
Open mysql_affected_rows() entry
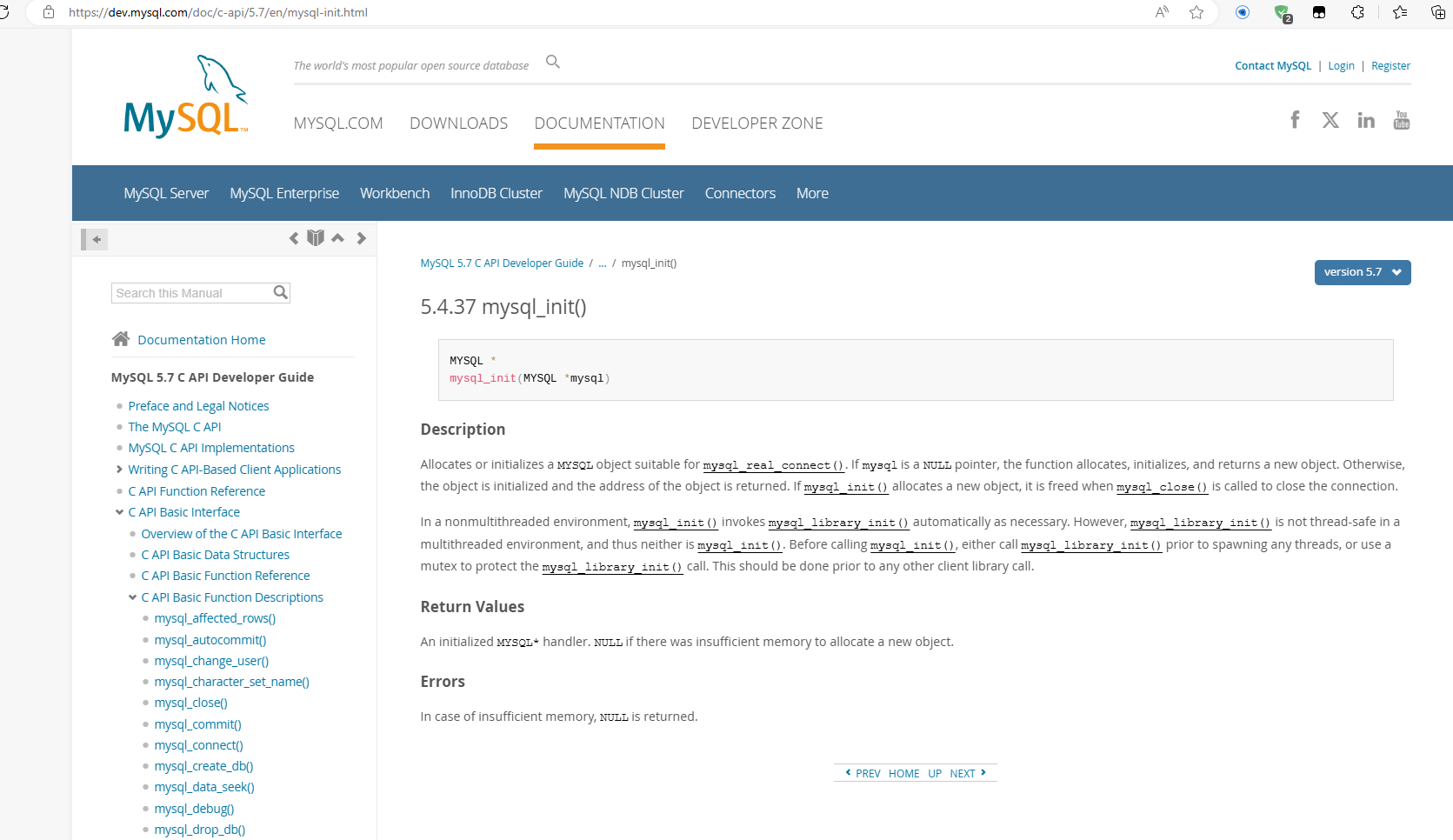coord(215,618)
